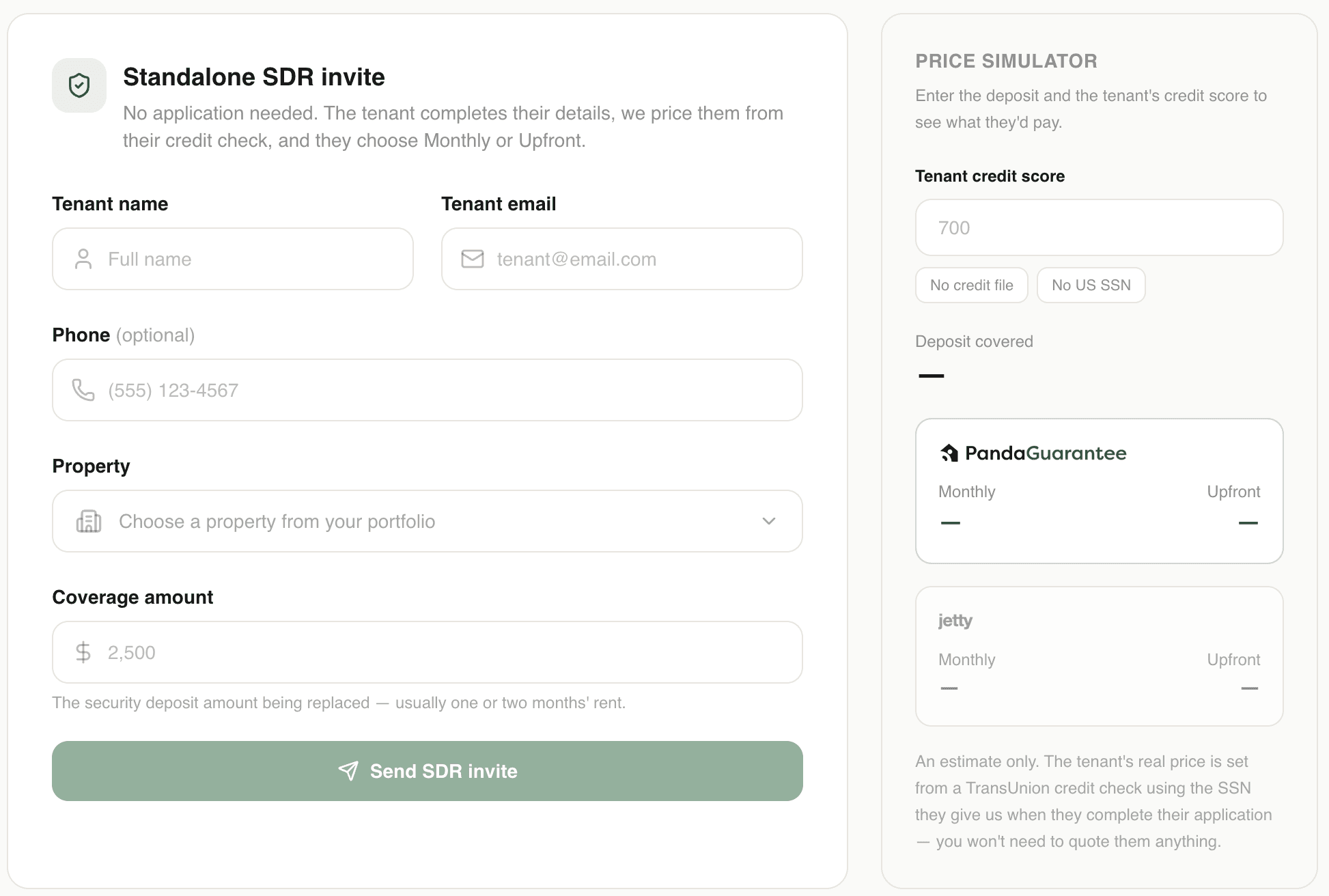Toggle the No US SSN chip

1091,285
